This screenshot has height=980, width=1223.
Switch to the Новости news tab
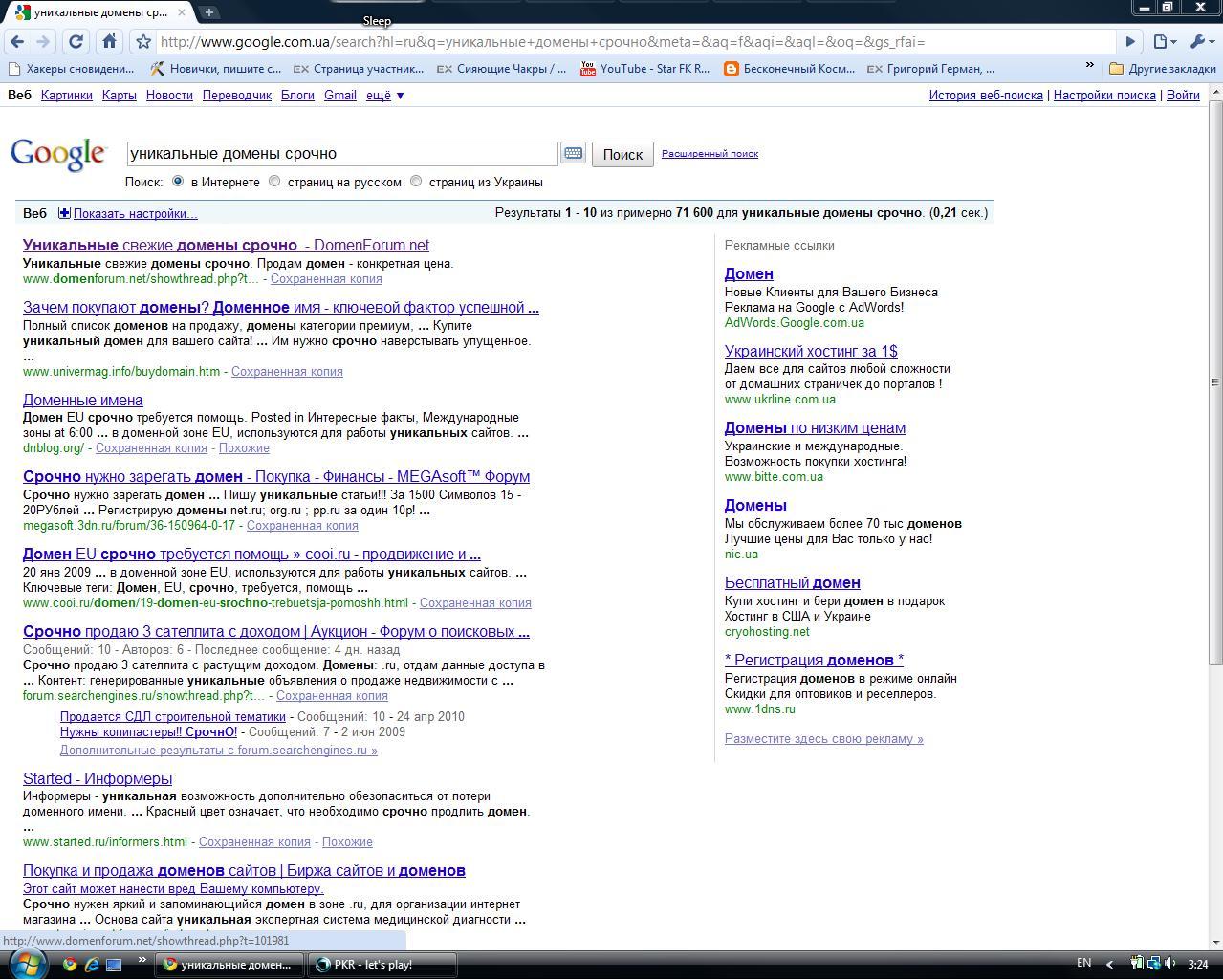(x=169, y=96)
